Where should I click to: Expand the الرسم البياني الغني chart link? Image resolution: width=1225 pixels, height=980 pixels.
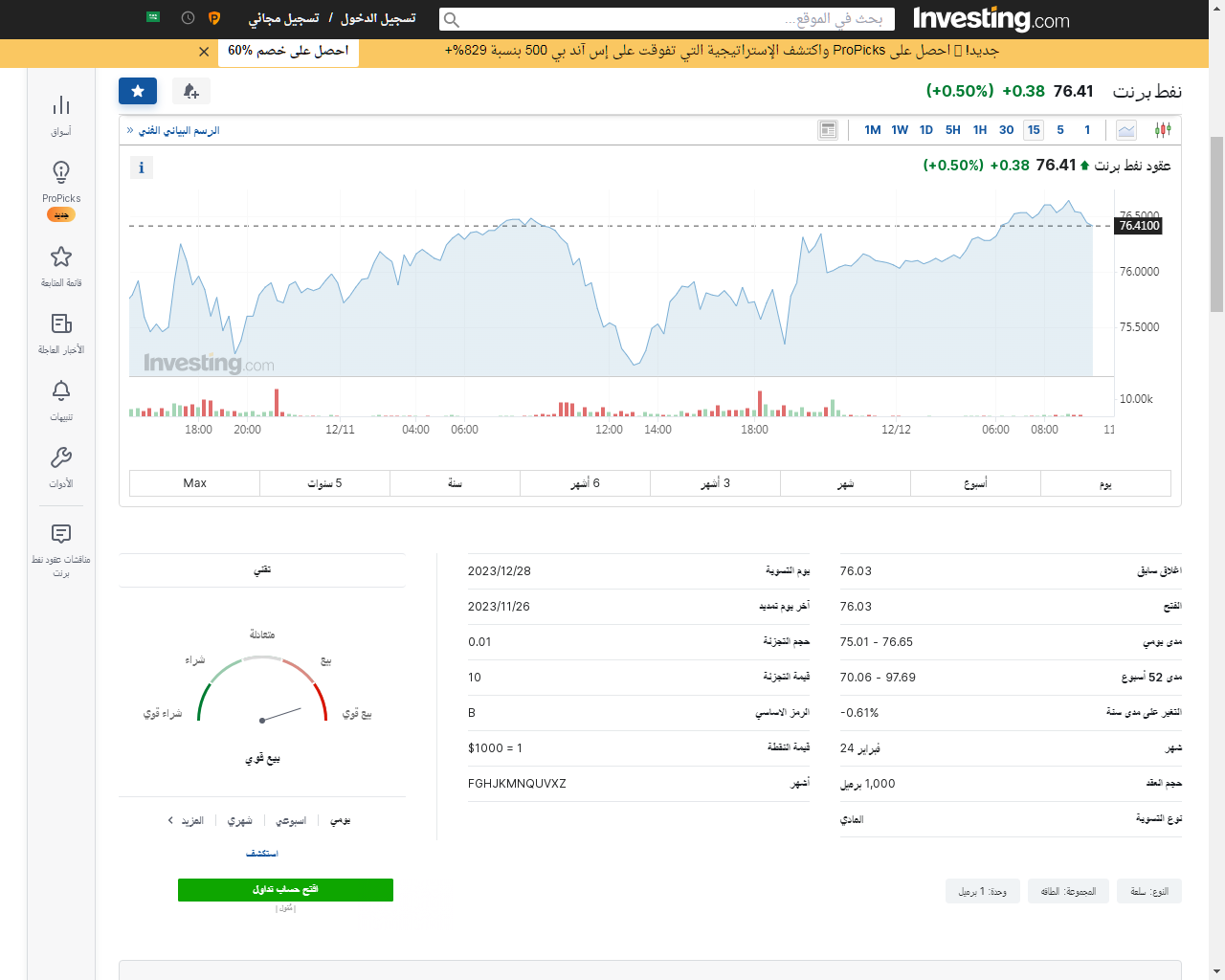178,130
